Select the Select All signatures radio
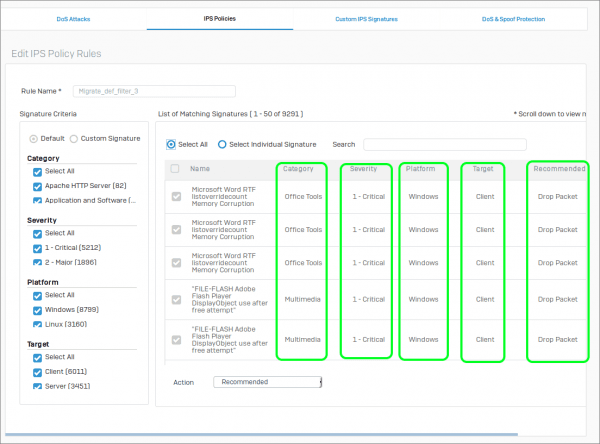 (x=171, y=144)
